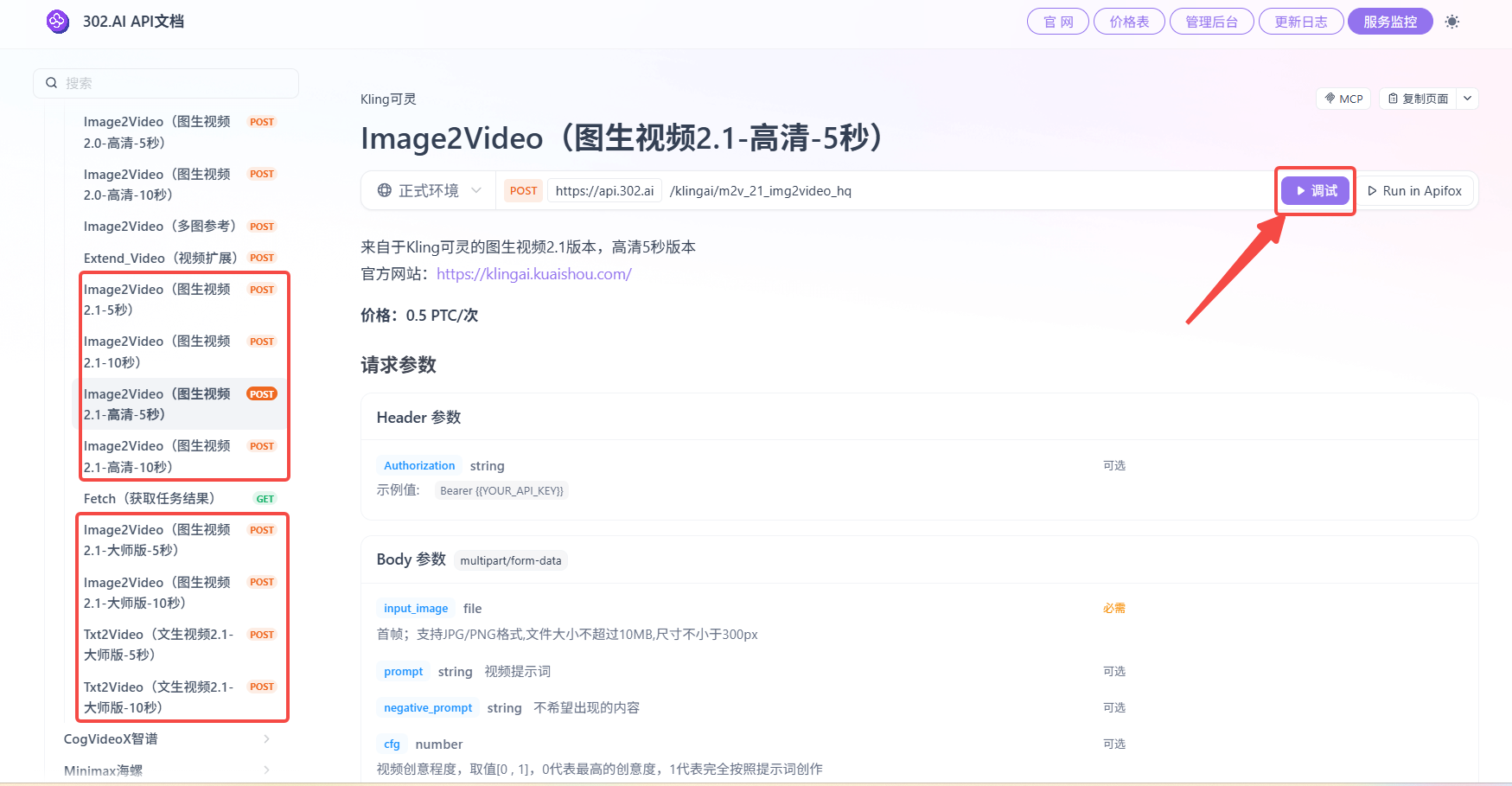This screenshot has height=786, width=1512.
Task: Click the https://api.302.ai base URL
Action: [604, 190]
